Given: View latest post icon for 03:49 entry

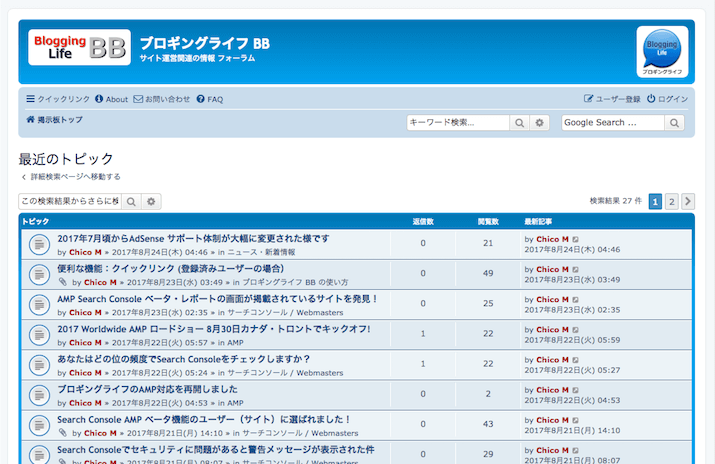Looking at the screenshot, I should [x=575, y=269].
